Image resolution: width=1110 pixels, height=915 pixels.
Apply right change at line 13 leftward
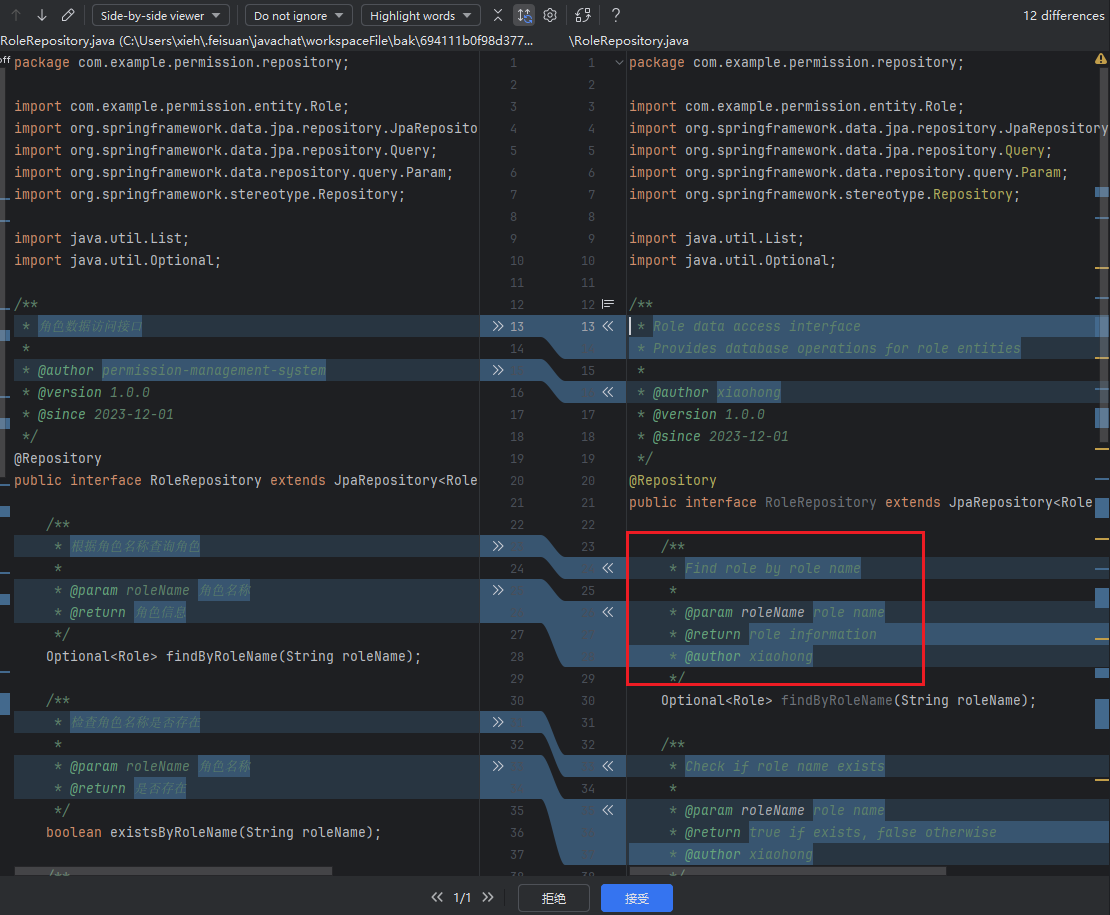(x=607, y=327)
